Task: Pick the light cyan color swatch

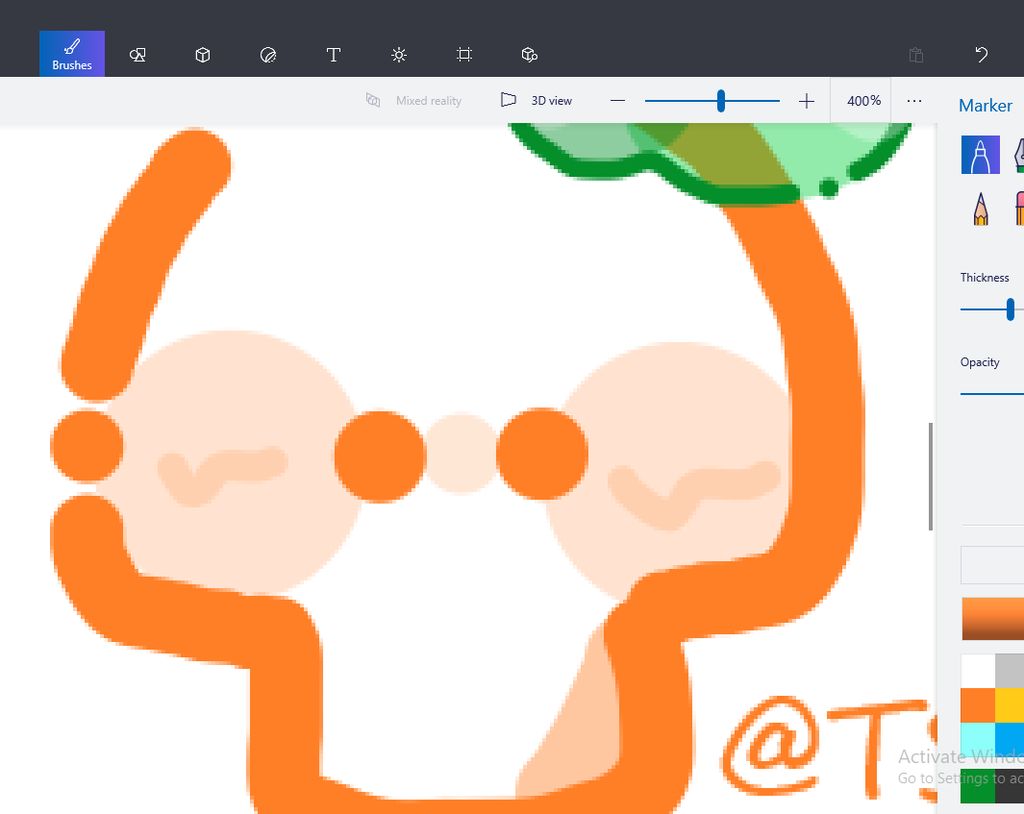Action: tap(978, 739)
